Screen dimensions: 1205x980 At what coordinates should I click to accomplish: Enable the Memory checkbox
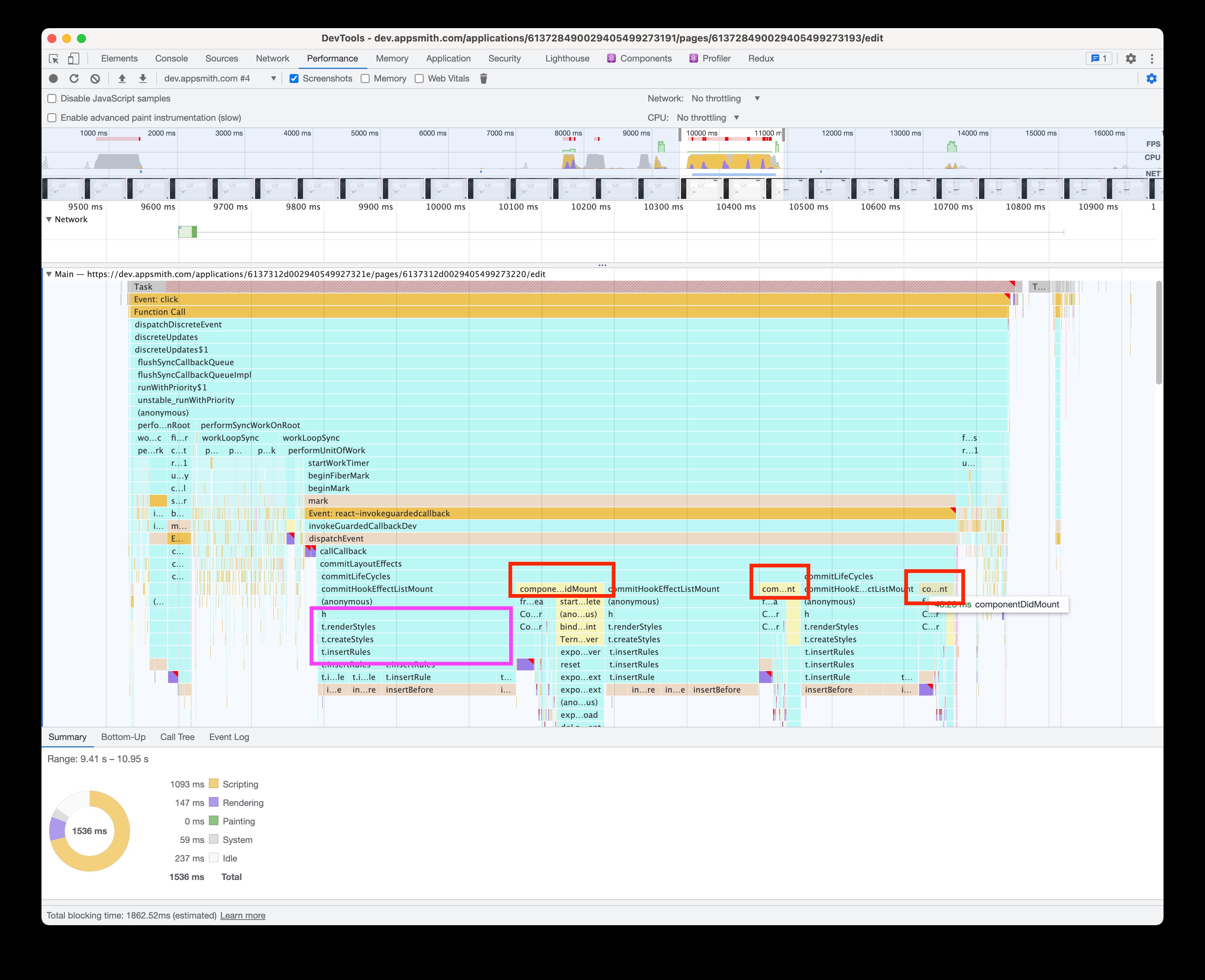point(365,79)
